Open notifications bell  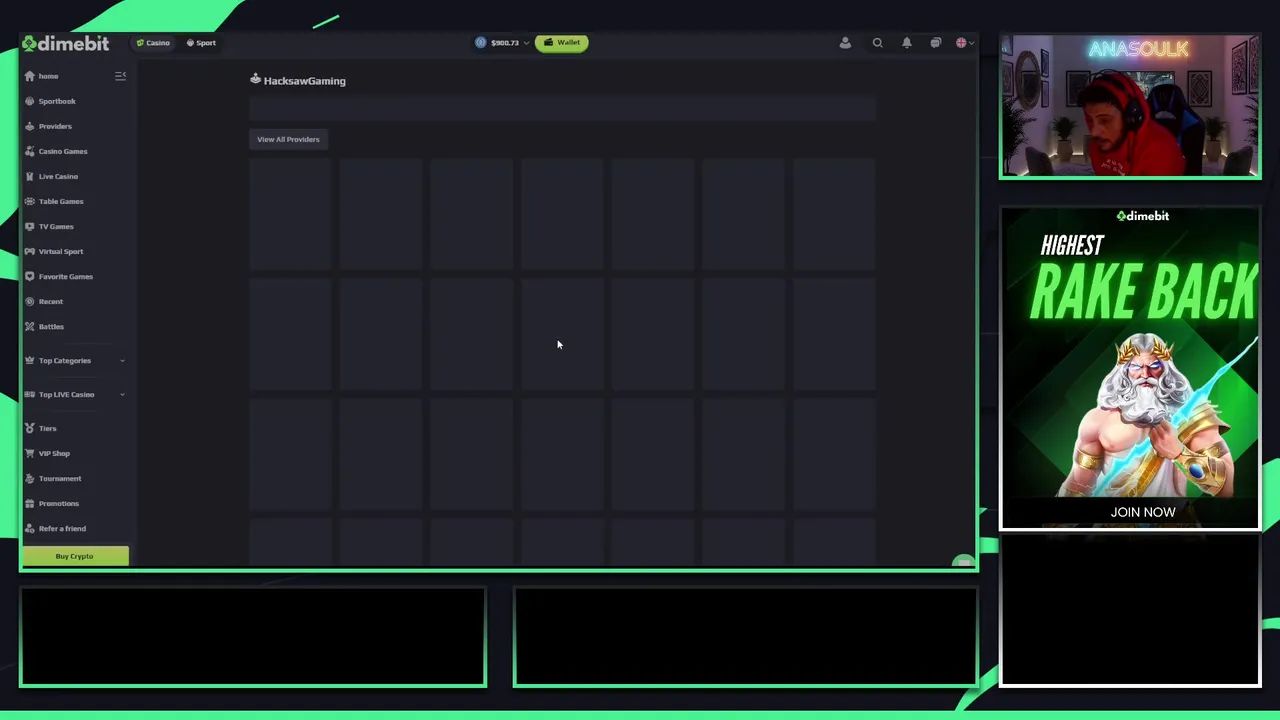[x=906, y=43]
